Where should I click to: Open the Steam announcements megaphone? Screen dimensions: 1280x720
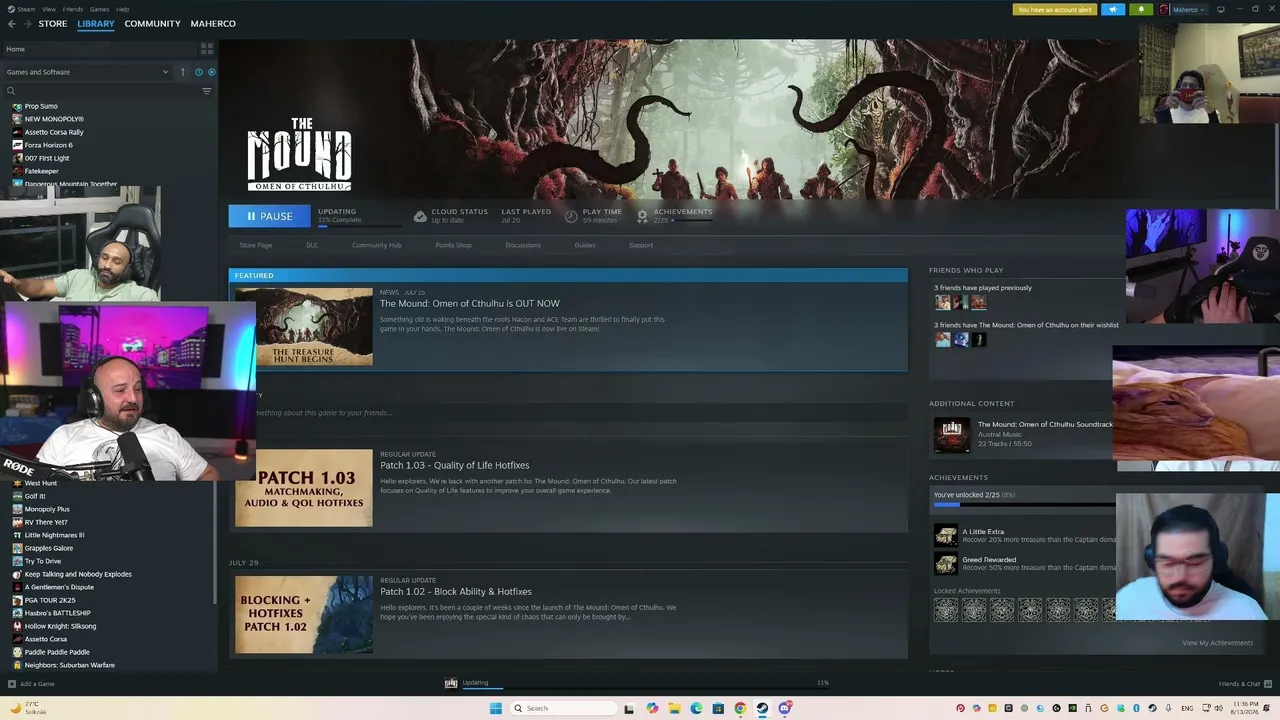coord(1113,9)
